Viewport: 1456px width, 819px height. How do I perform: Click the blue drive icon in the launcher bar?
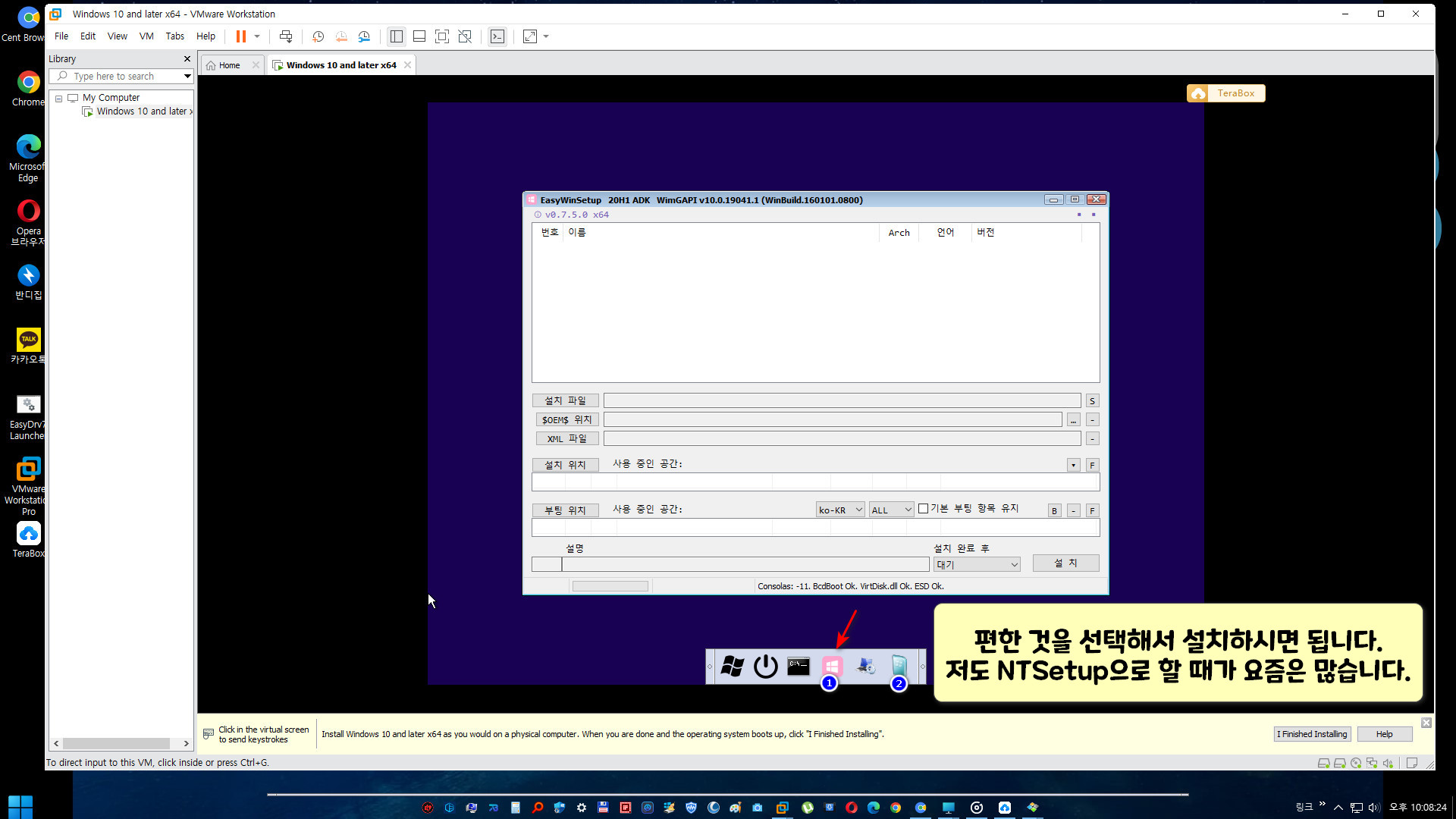point(899,667)
